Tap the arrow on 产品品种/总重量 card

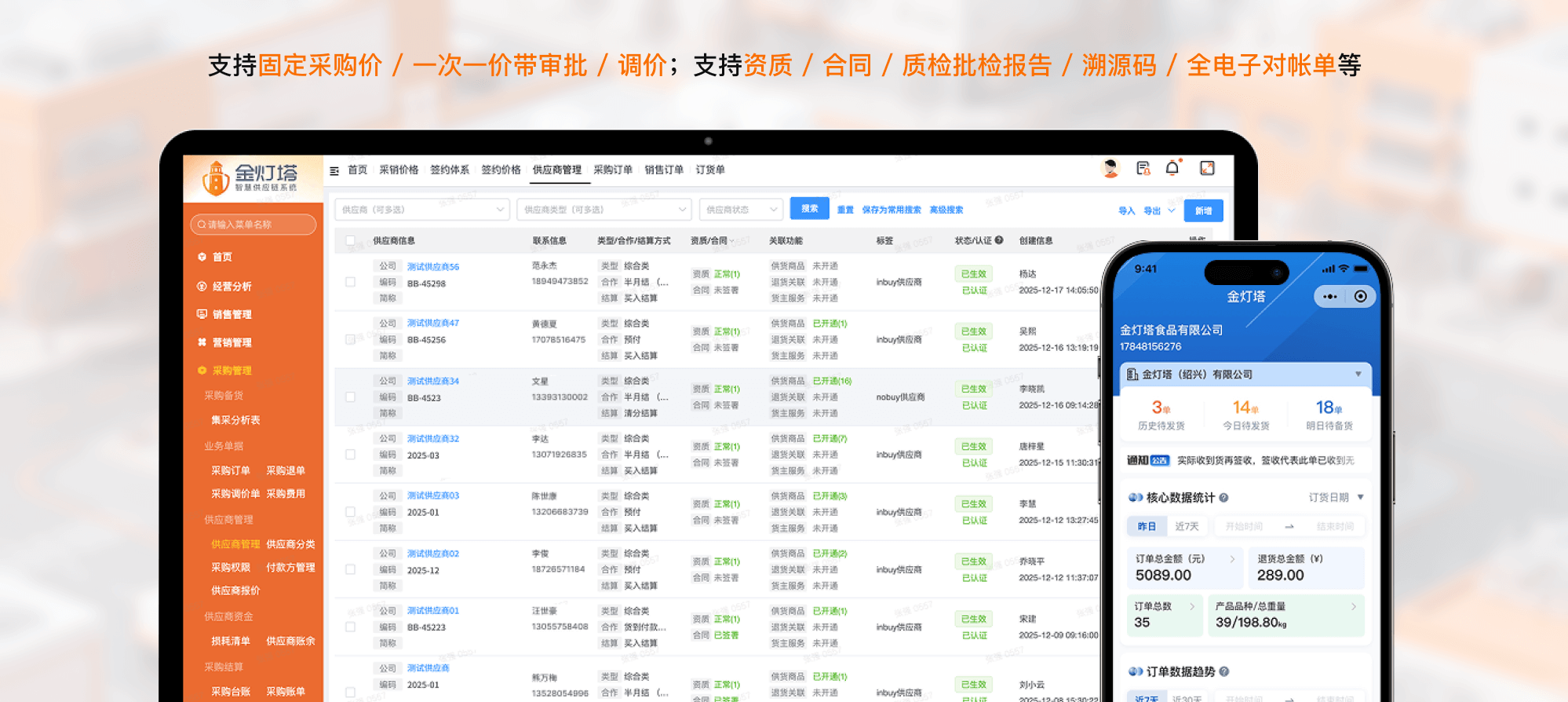click(x=1354, y=606)
